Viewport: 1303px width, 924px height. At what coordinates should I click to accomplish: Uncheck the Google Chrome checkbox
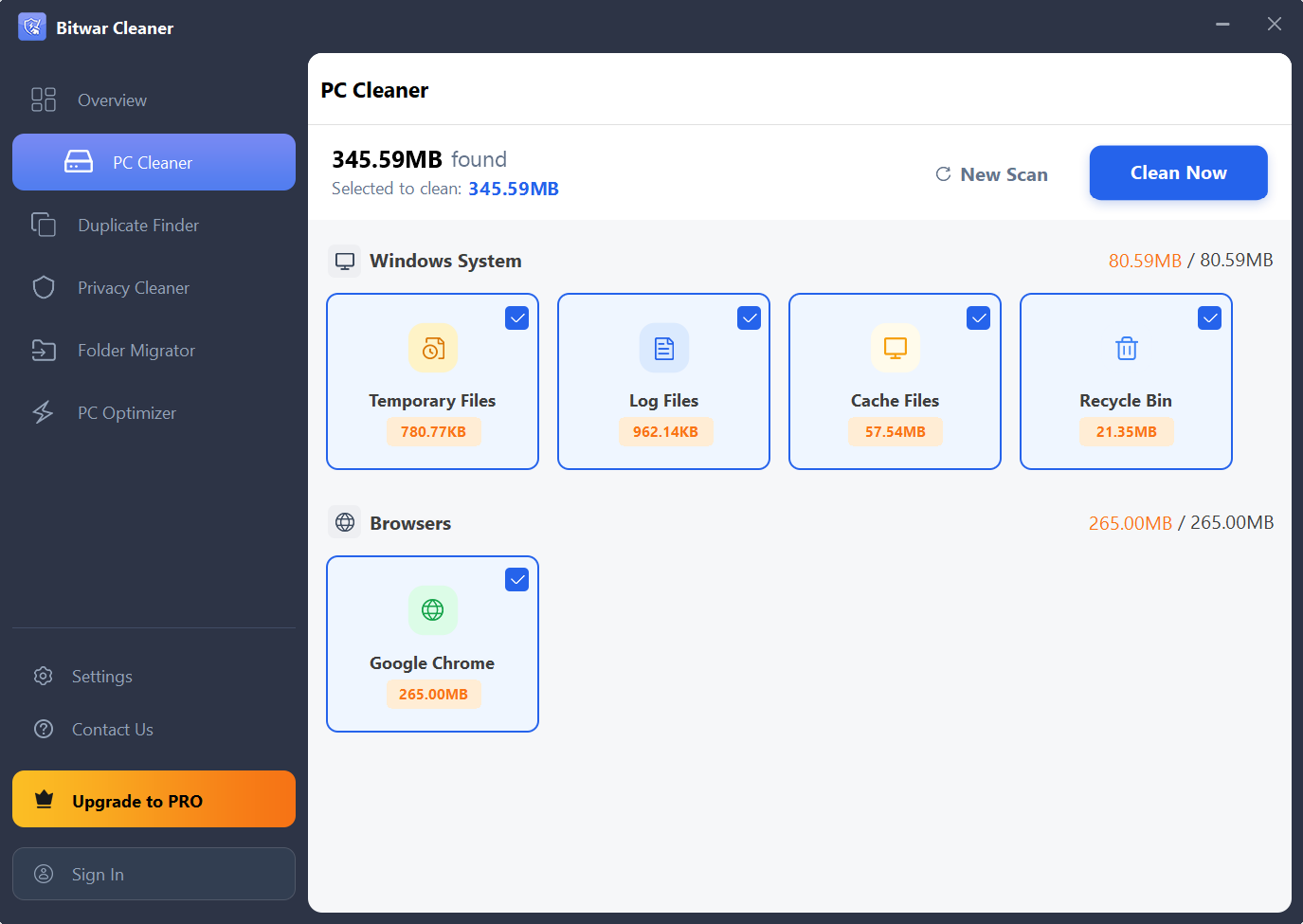(x=517, y=580)
